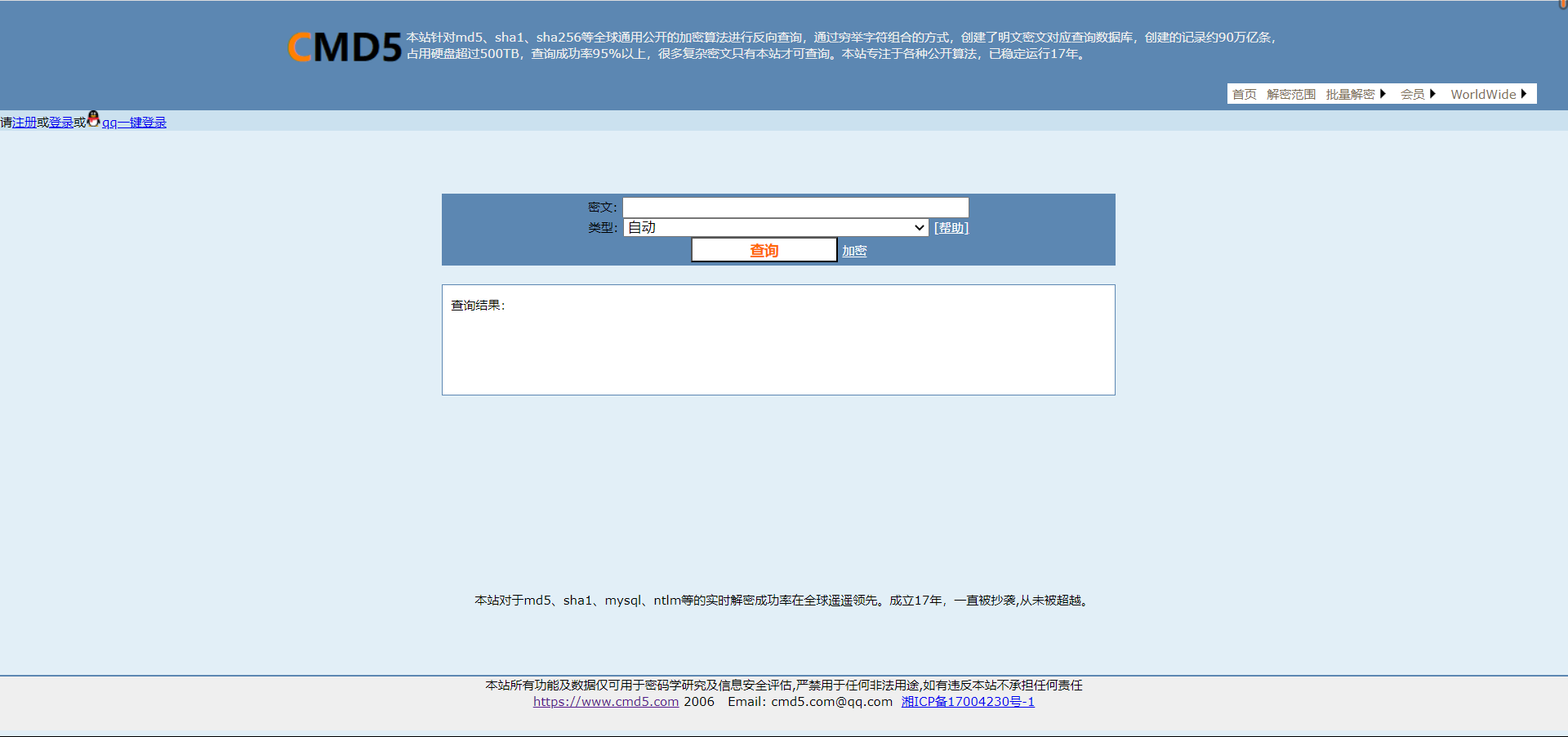Click inside the 密文 input field
The height and width of the screenshot is (737, 1568).
click(x=794, y=207)
